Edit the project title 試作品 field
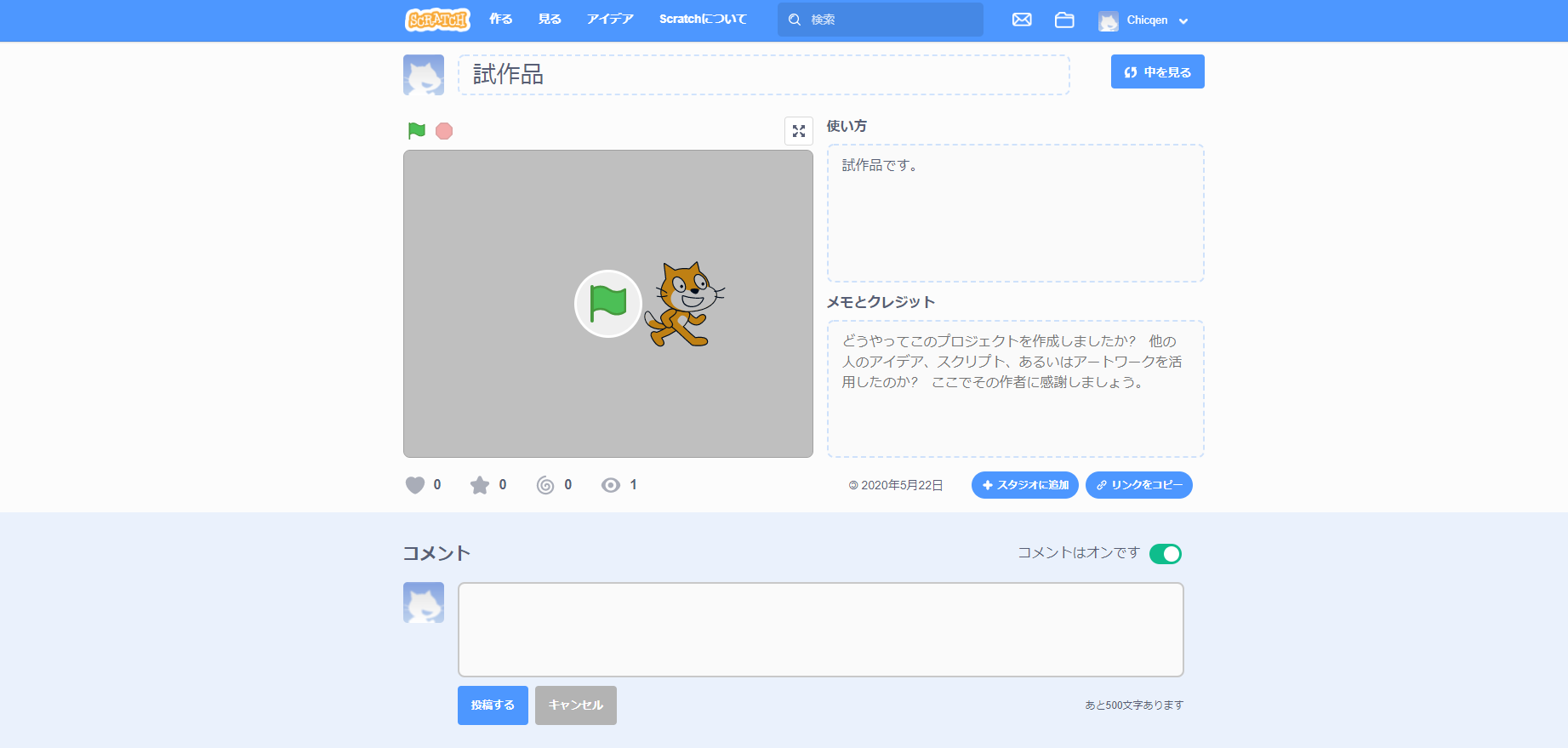 pyautogui.click(x=764, y=75)
